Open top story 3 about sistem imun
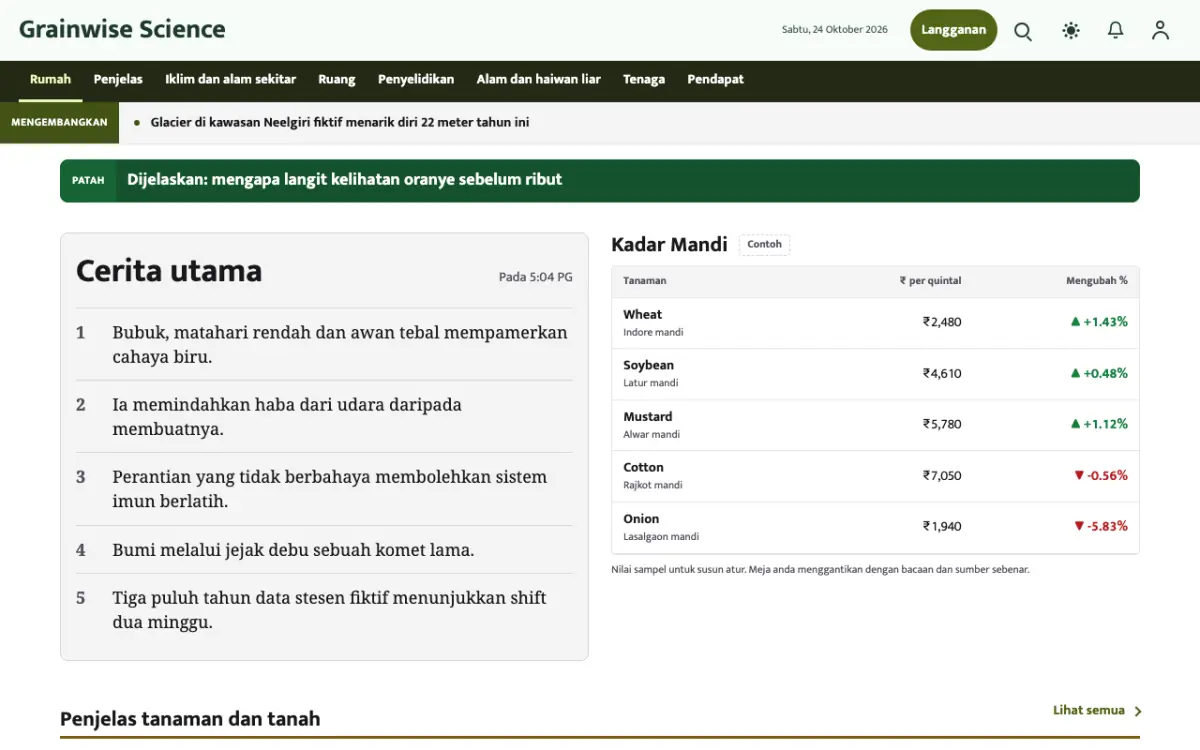Image resolution: width=1200 pixels, height=750 pixels. click(330, 489)
